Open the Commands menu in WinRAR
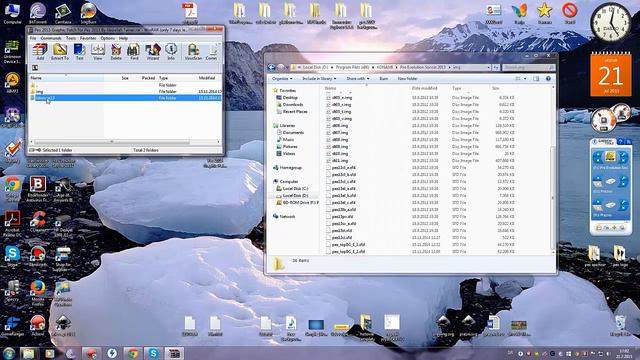The width and height of the screenshot is (640, 360). pyautogui.click(x=51, y=38)
